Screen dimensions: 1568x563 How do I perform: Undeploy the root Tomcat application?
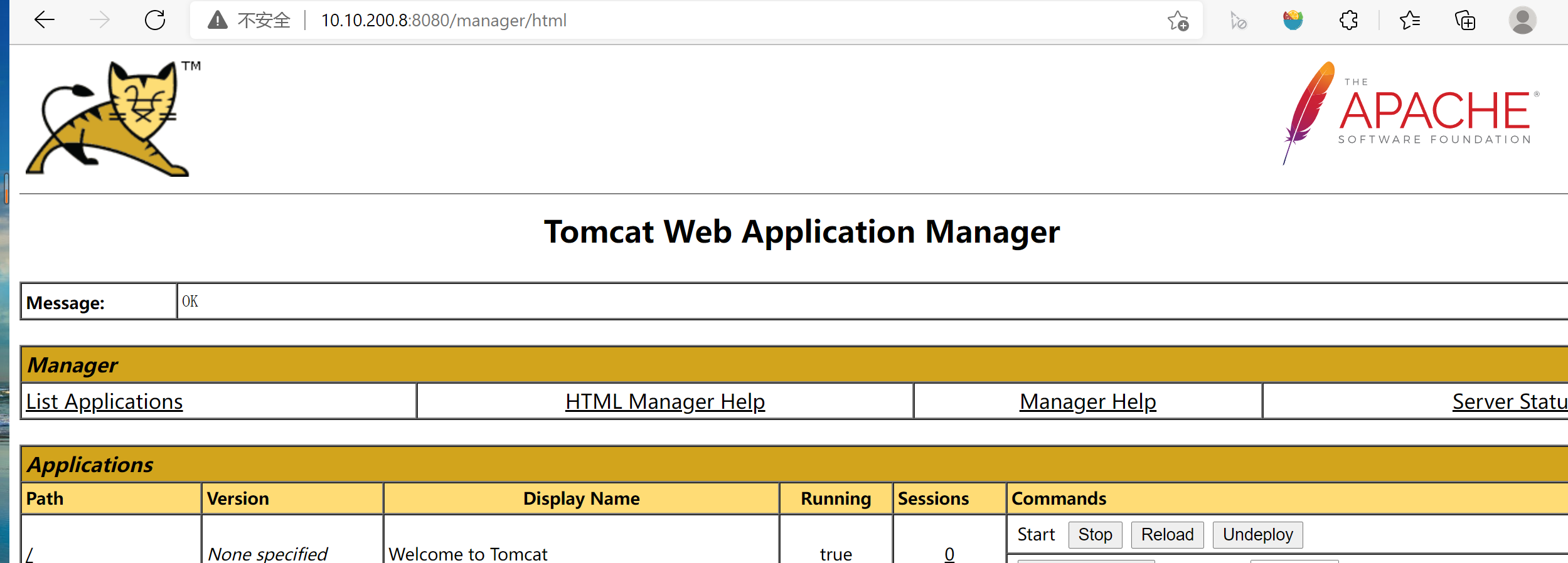(x=1257, y=535)
